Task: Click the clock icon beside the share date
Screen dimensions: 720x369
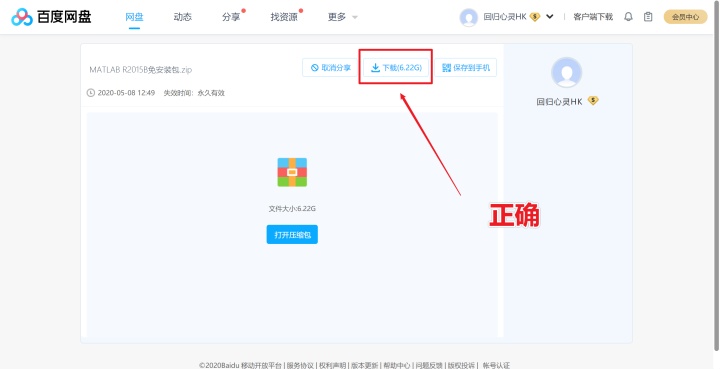Action: click(91, 93)
